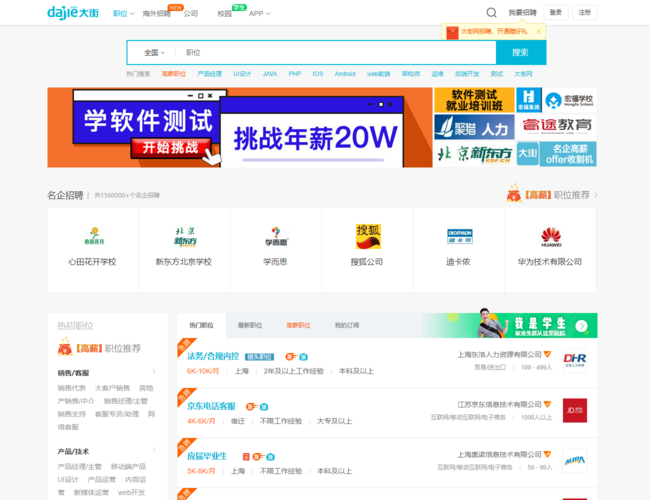Open 海外招聘 in the top navigation

157,14
